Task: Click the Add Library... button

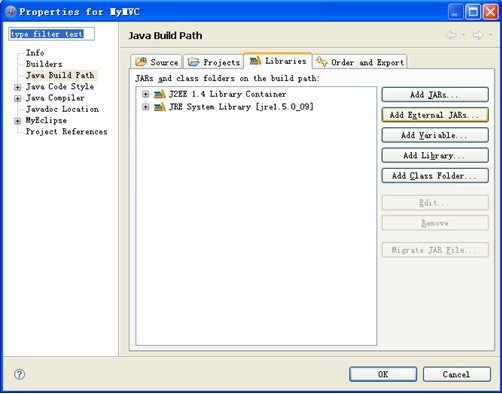Action: pos(435,156)
